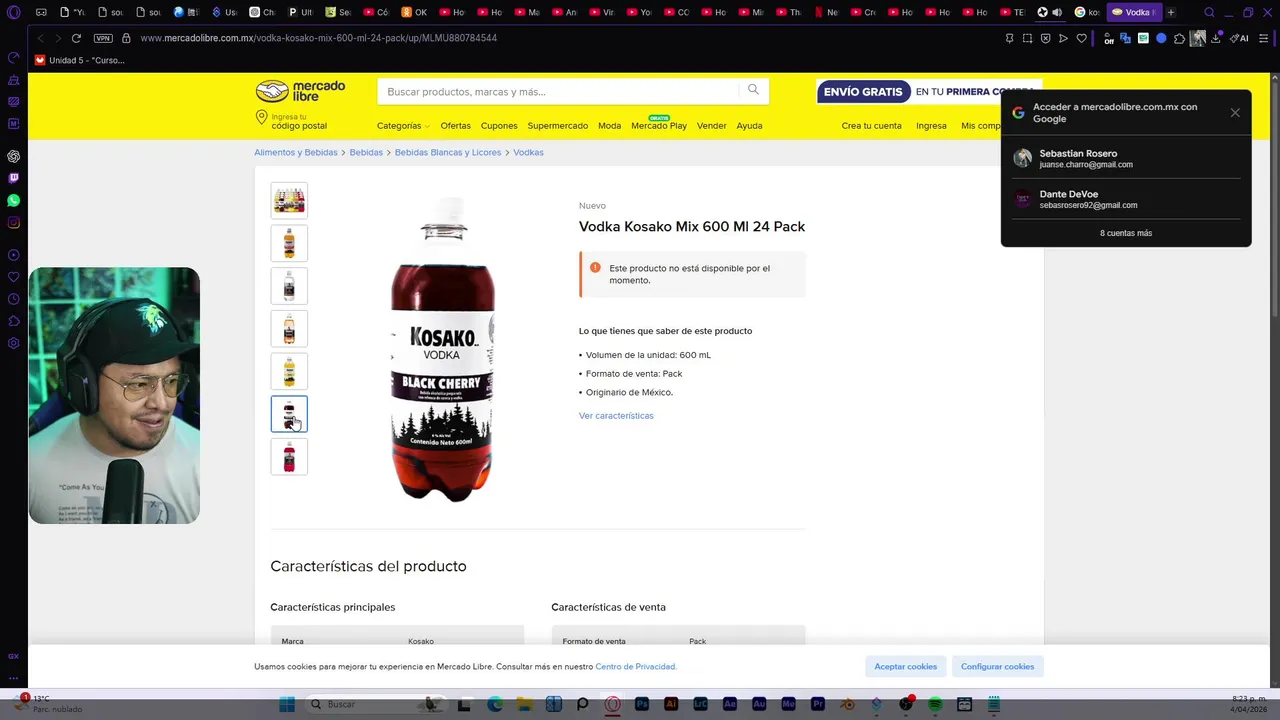The width and height of the screenshot is (1280, 720).
Task: Select the last red bottle thumbnail
Action: coord(289,456)
